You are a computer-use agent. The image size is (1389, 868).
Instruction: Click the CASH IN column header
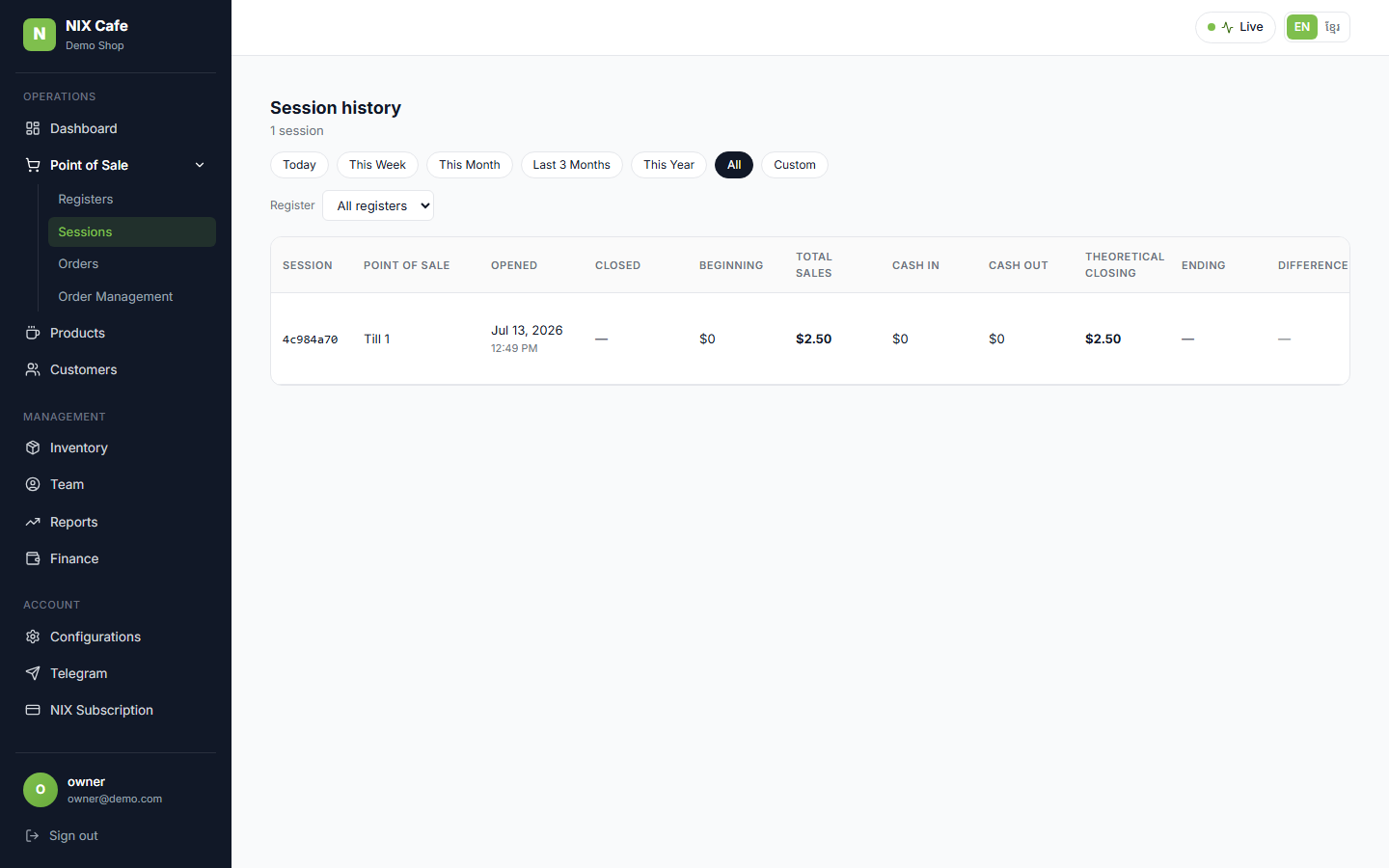tap(915, 265)
